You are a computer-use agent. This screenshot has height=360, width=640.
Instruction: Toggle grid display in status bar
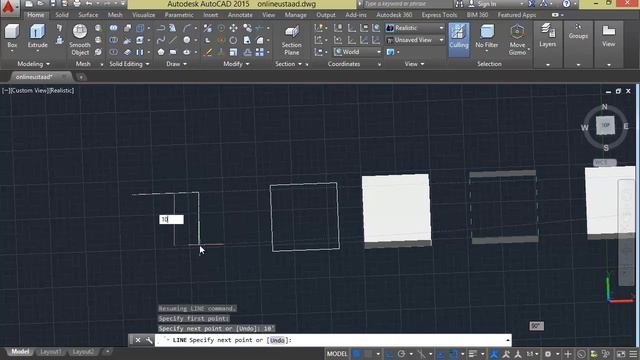356,354
